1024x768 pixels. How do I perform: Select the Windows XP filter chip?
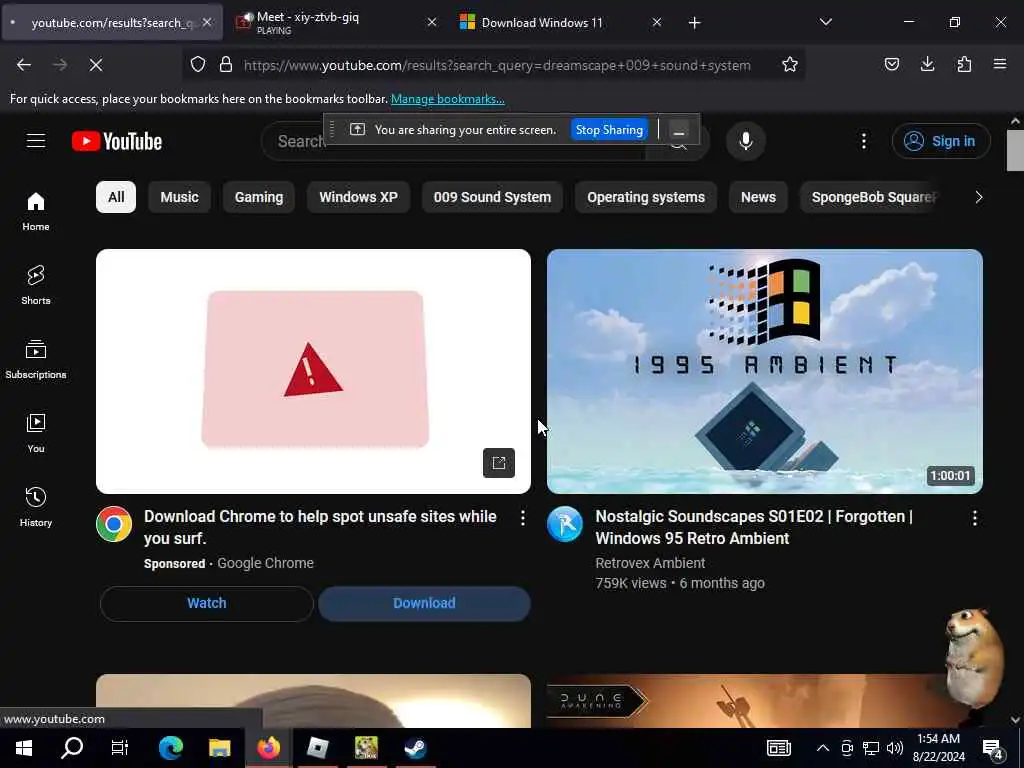(x=359, y=197)
